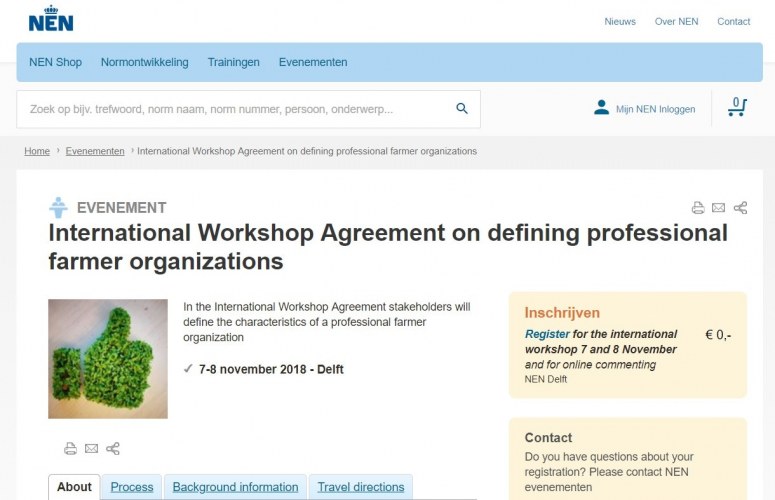Click the share icon below the thumbs-up image
The image size is (775, 500).
[x=113, y=449]
